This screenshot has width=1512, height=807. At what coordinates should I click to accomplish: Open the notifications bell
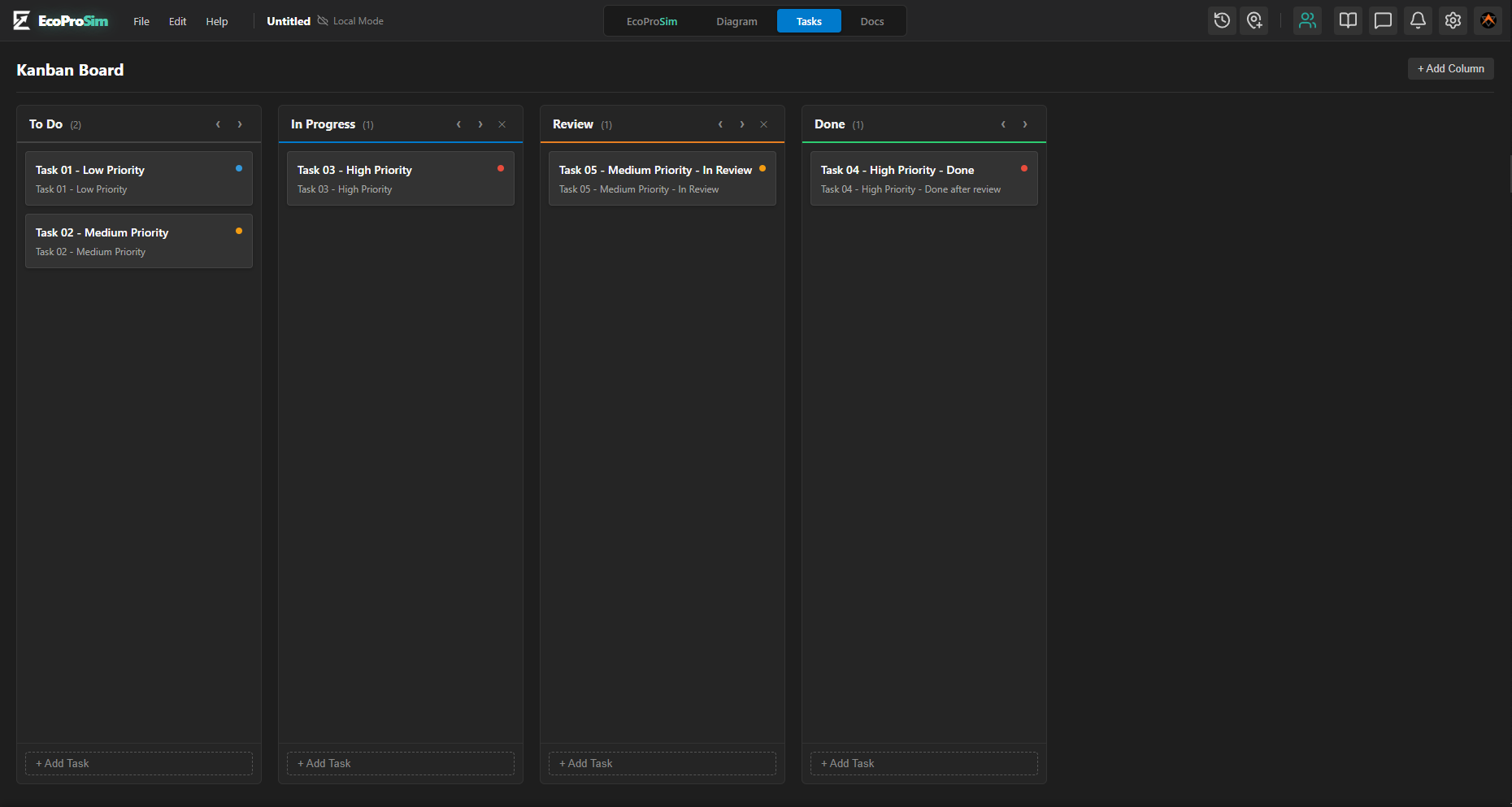pyautogui.click(x=1418, y=21)
